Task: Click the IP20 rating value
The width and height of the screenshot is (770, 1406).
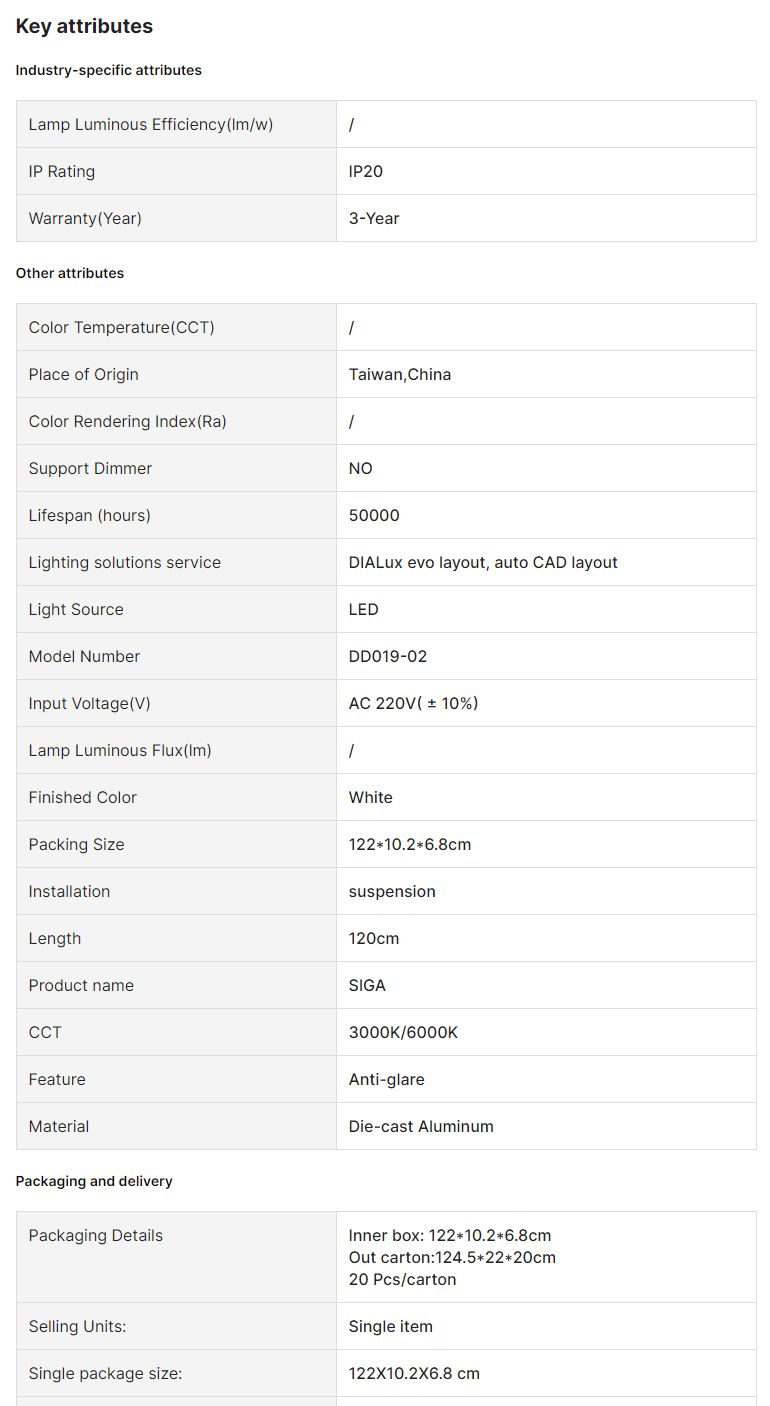Action: pyautogui.click(x=366, y=171)
